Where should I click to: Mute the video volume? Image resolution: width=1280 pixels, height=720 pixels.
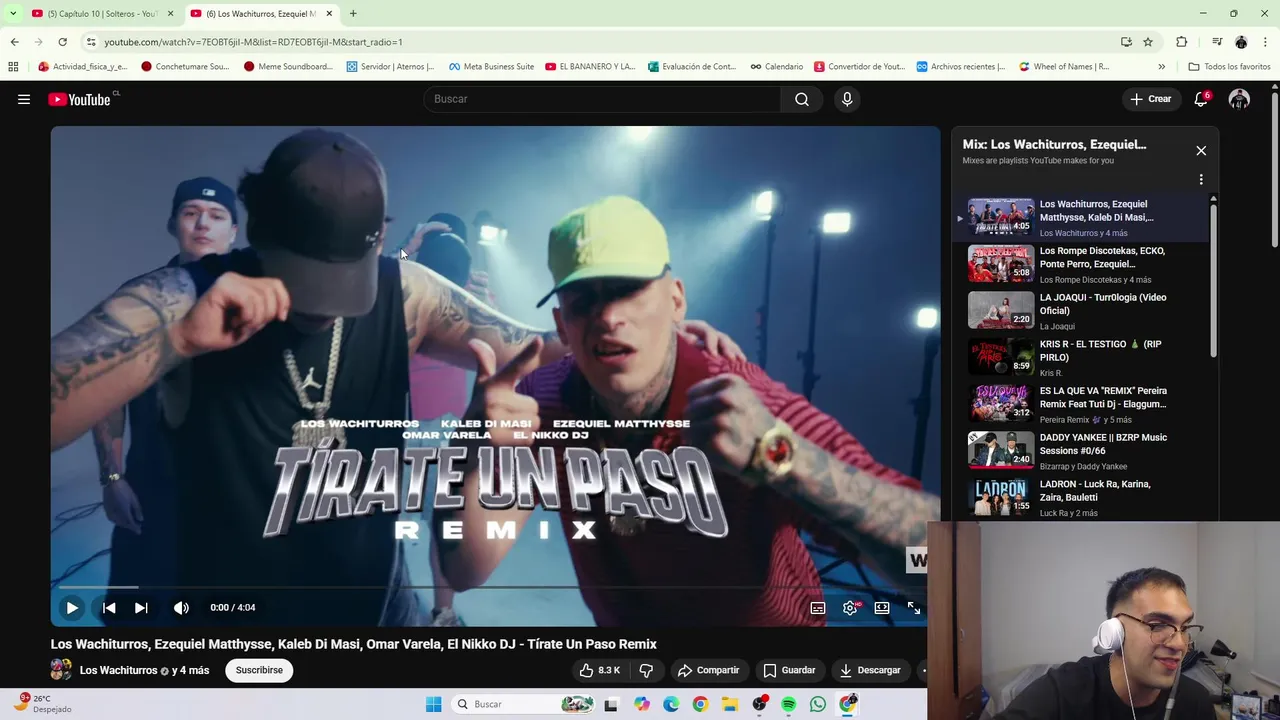click(x=181, y=607)
